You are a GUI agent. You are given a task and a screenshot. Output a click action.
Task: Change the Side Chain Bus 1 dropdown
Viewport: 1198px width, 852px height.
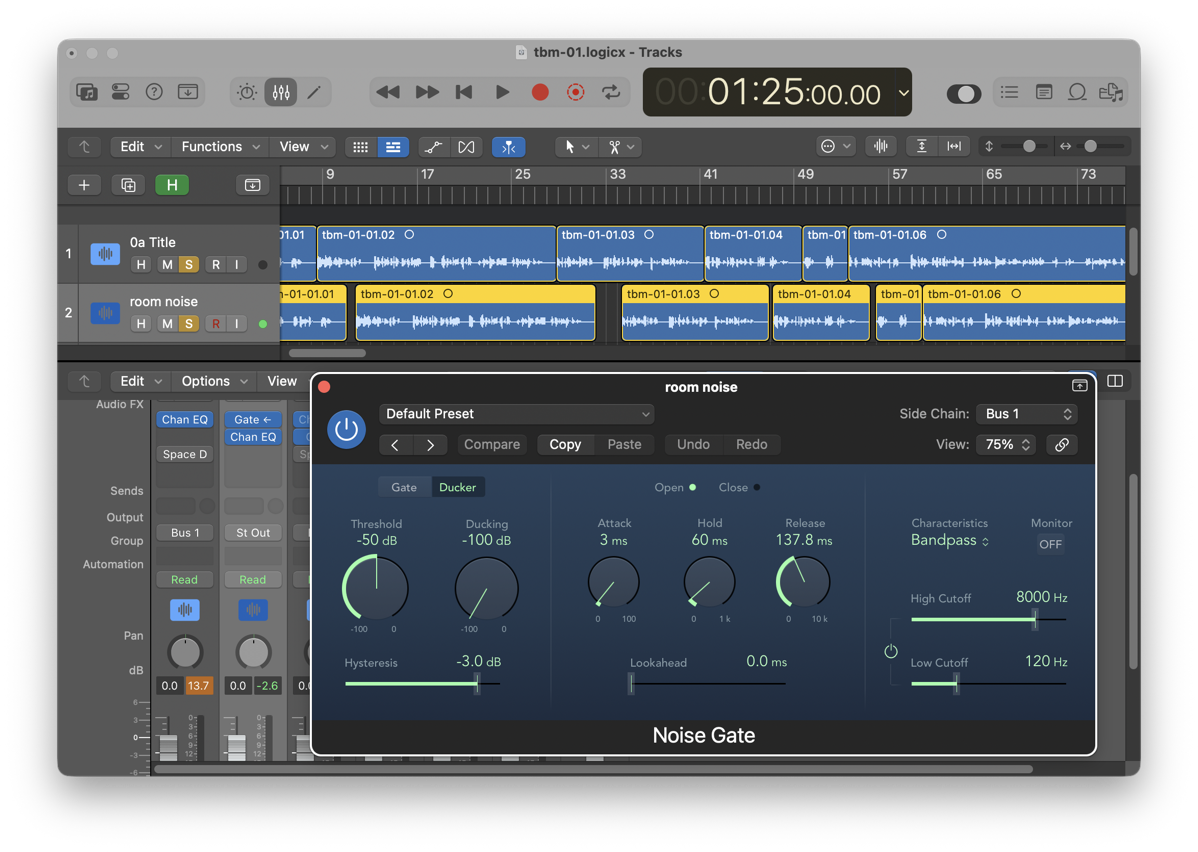1026,413
